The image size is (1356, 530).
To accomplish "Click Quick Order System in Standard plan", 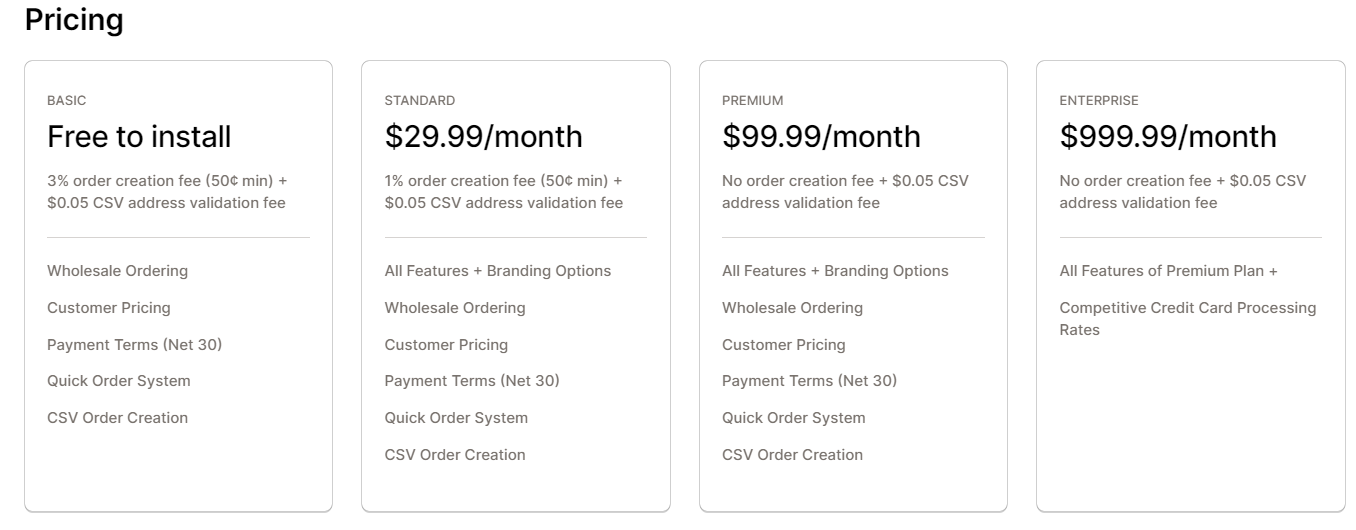I will point(456,418).
